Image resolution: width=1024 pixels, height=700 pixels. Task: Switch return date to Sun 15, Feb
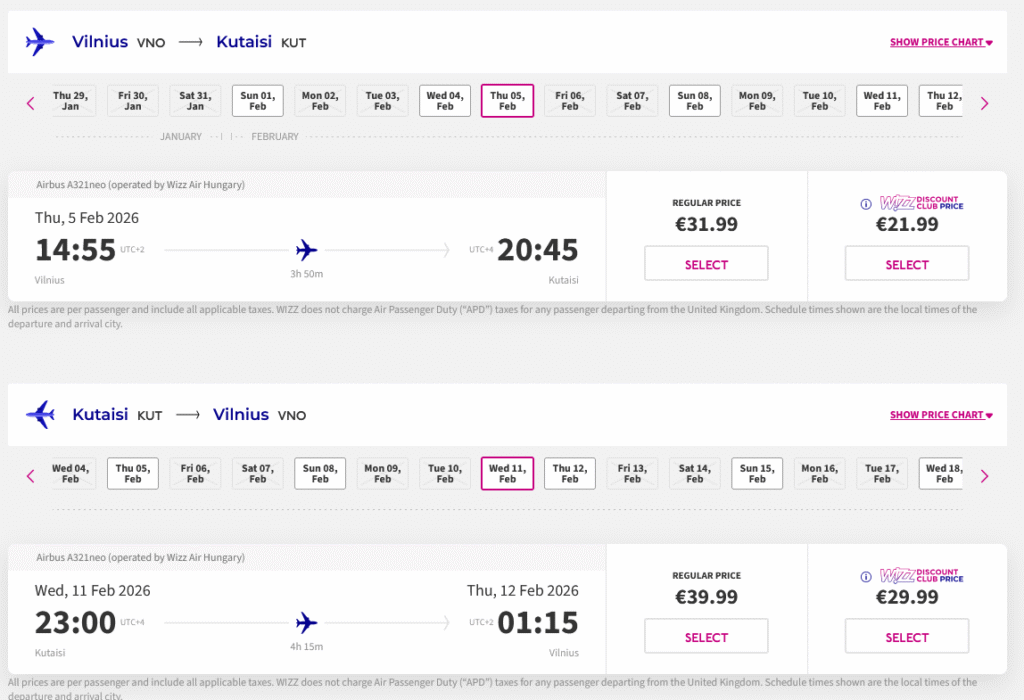click(757, 473)
